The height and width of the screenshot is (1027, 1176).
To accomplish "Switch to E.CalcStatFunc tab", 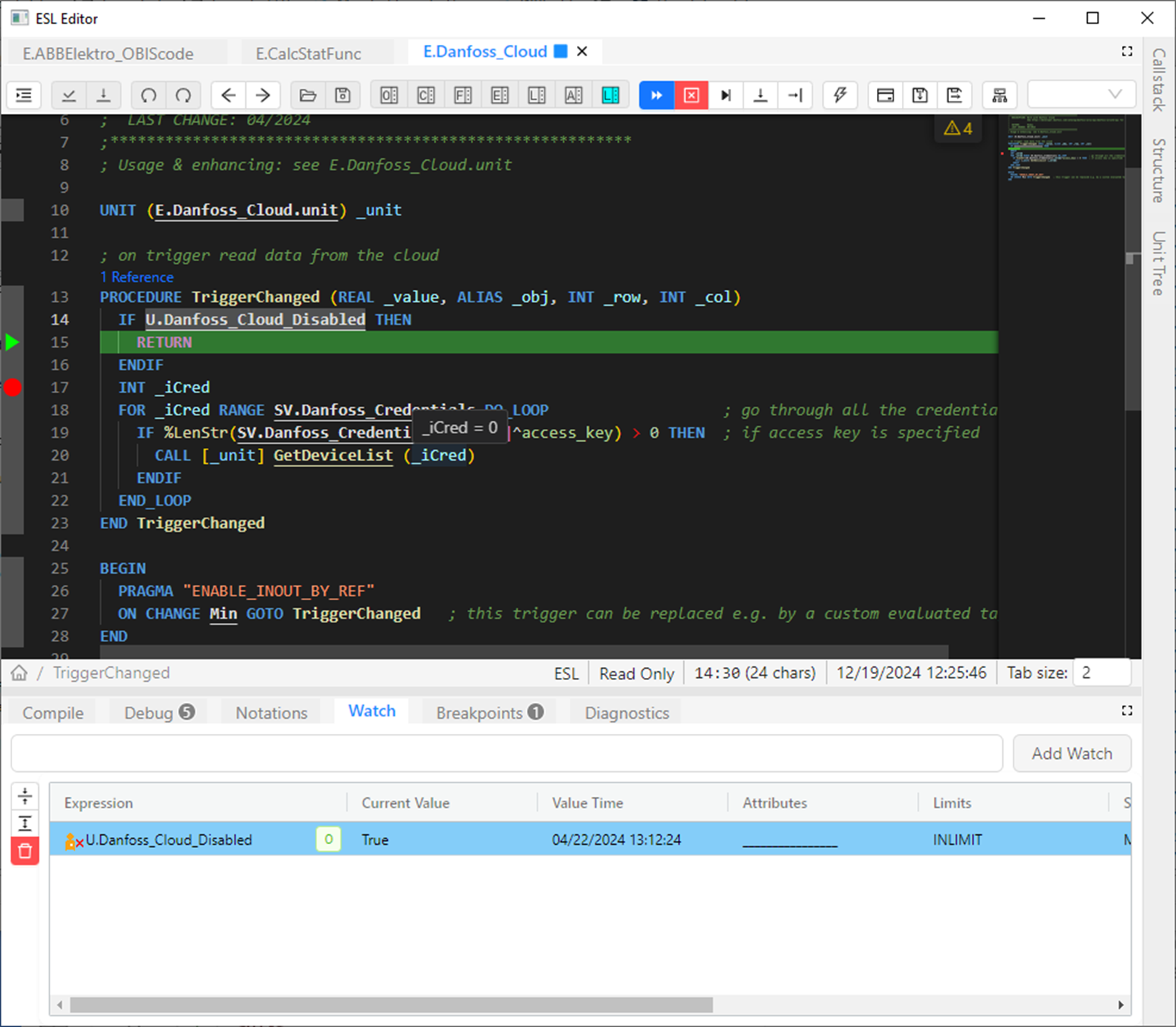I will point(308,53).
